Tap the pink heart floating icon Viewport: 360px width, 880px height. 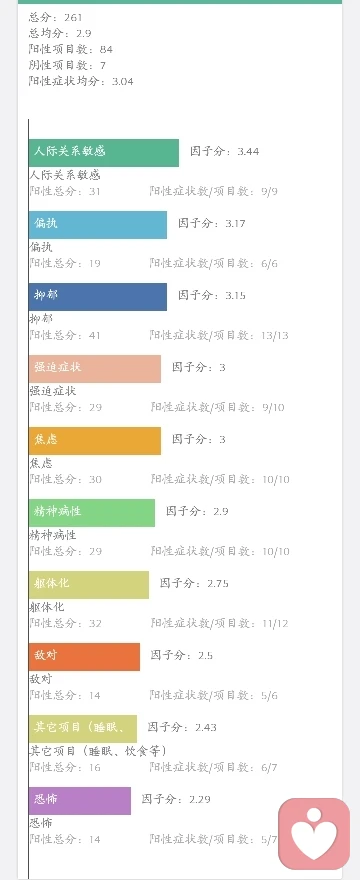pyautogui.click(x=314, y=833)
